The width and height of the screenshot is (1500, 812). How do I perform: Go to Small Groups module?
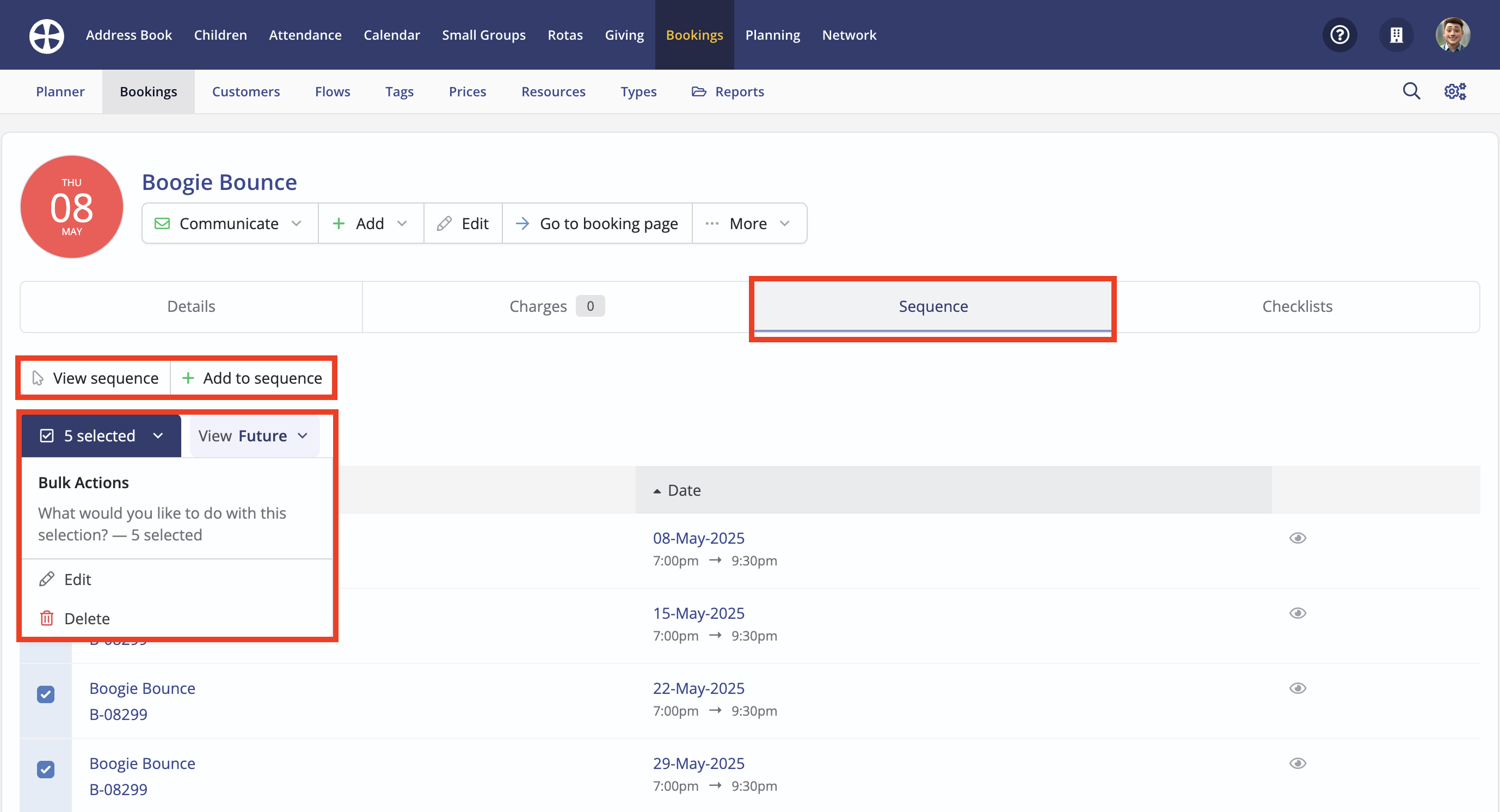(483, 35)
